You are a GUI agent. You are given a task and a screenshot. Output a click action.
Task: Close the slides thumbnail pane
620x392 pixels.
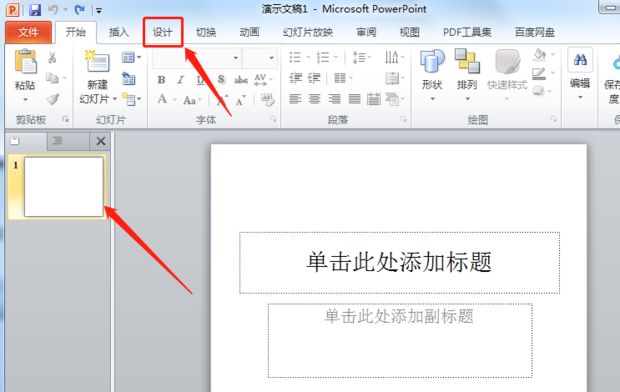pyautogui.click(x=101, y=141)
